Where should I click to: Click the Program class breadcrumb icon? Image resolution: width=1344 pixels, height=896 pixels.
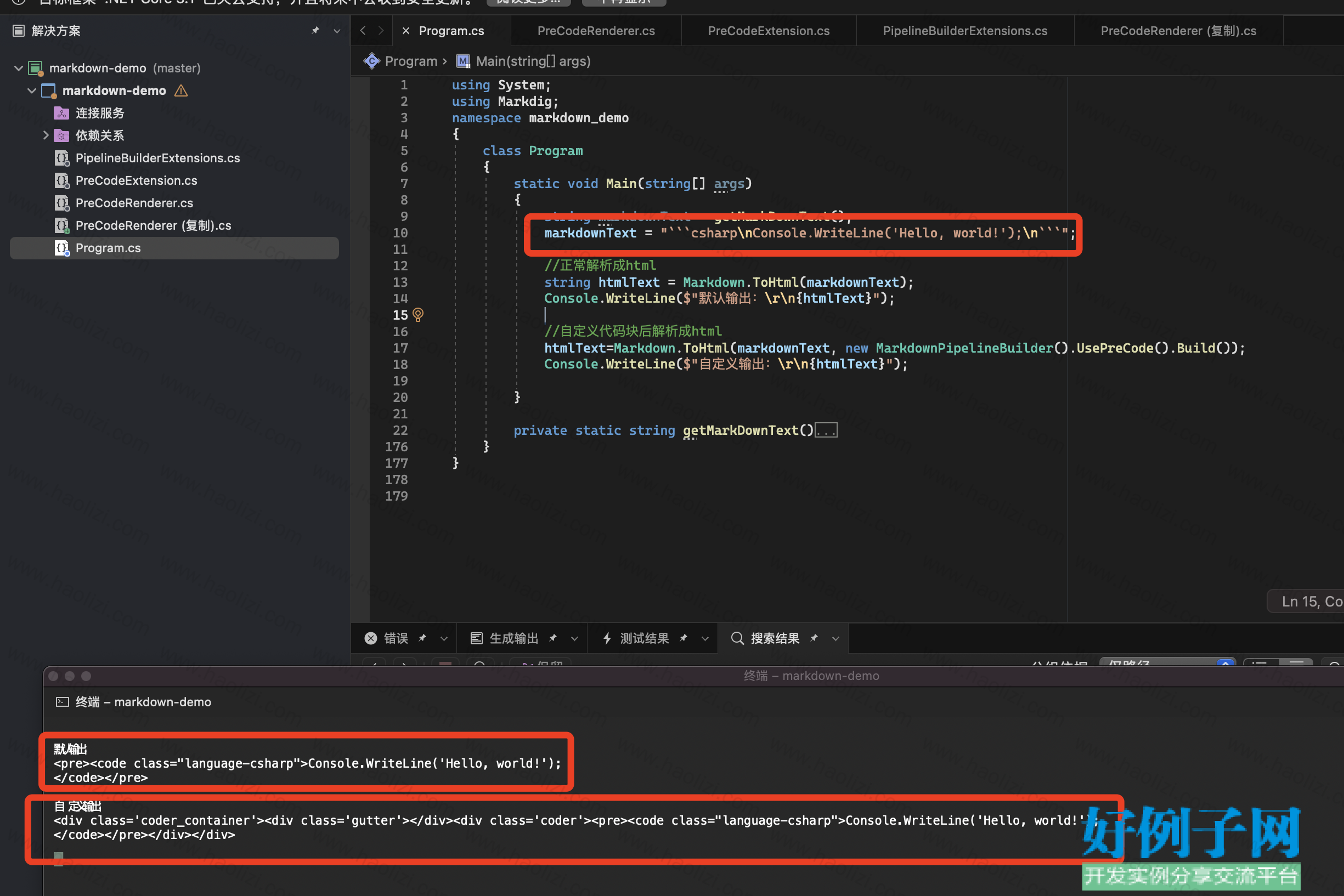point(371,61)
